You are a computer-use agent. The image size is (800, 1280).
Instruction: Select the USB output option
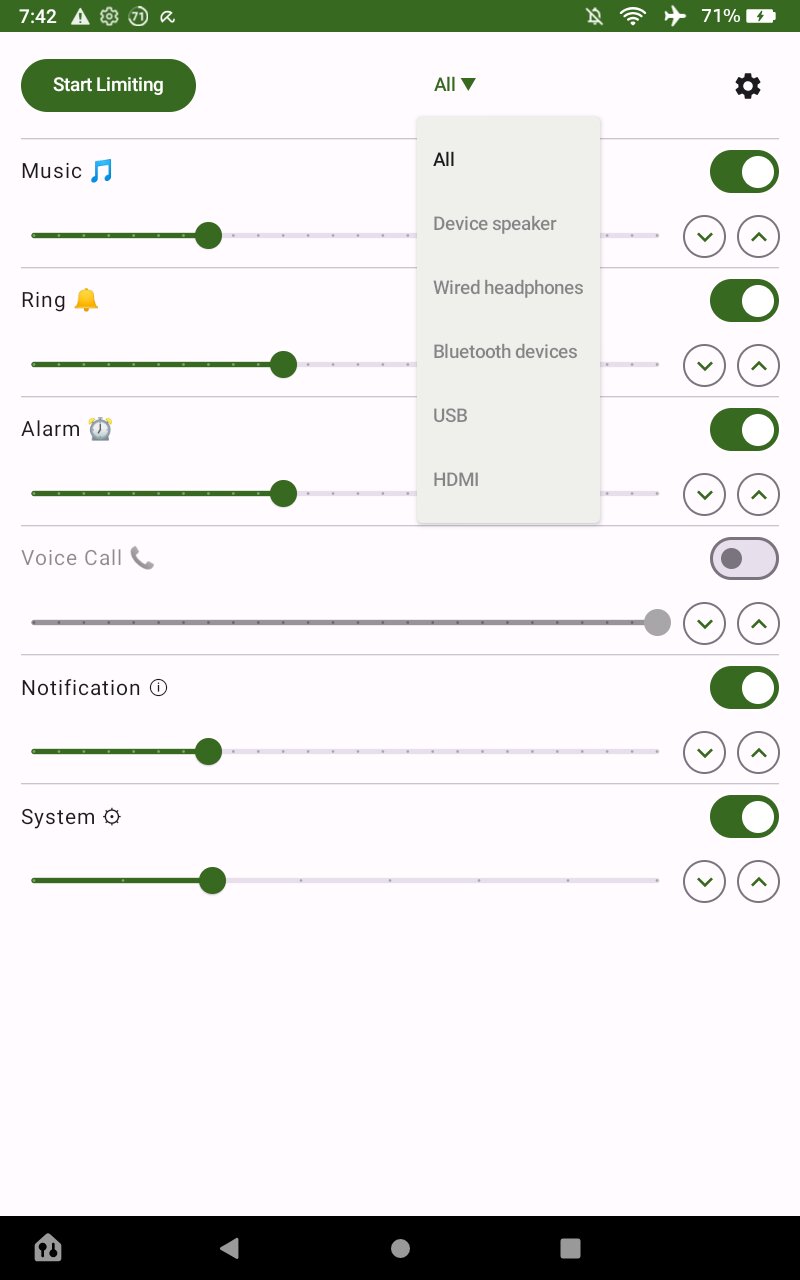(450, 416)
